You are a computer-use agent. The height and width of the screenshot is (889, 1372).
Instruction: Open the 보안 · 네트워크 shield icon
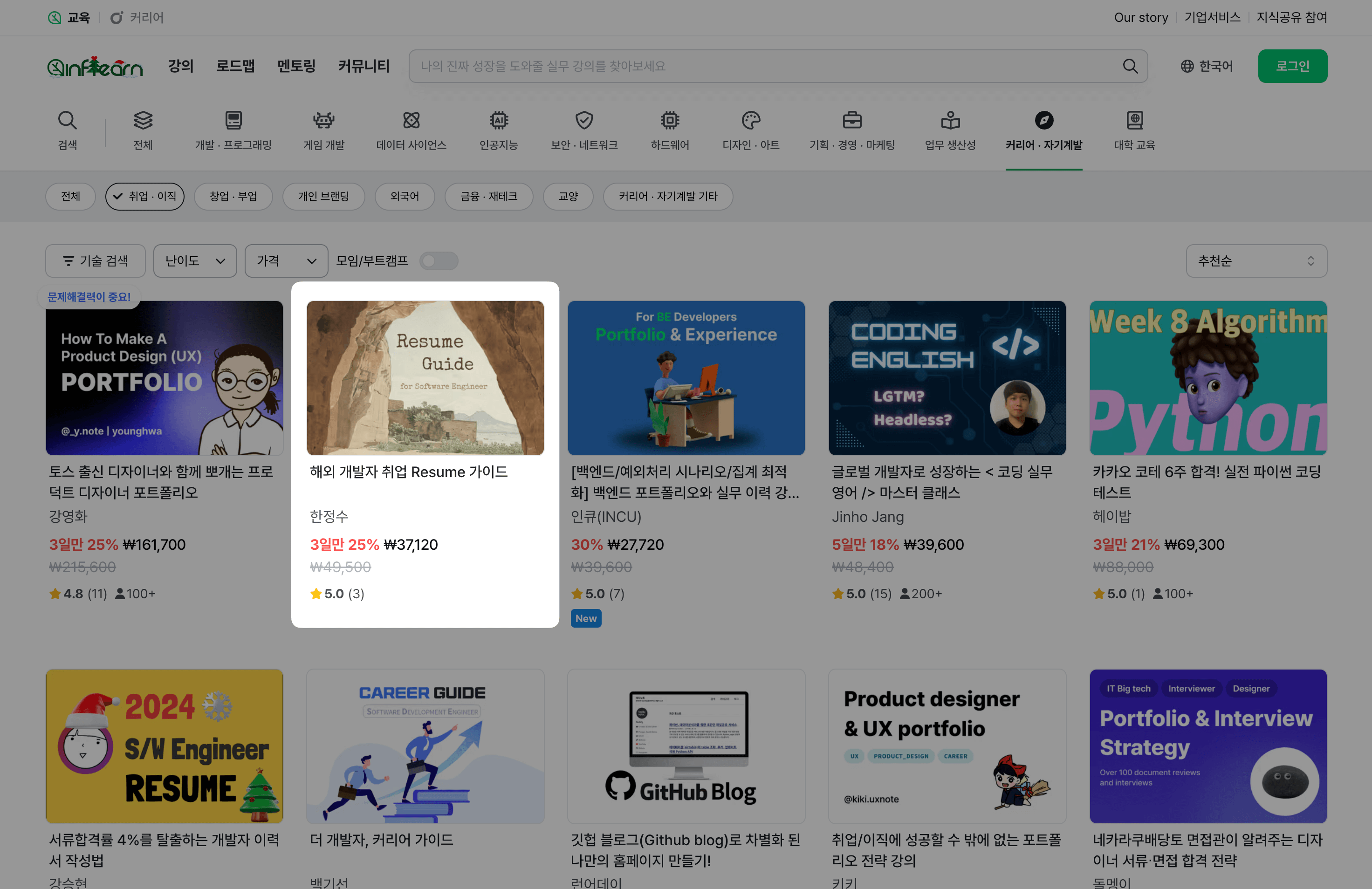[584, 121]
